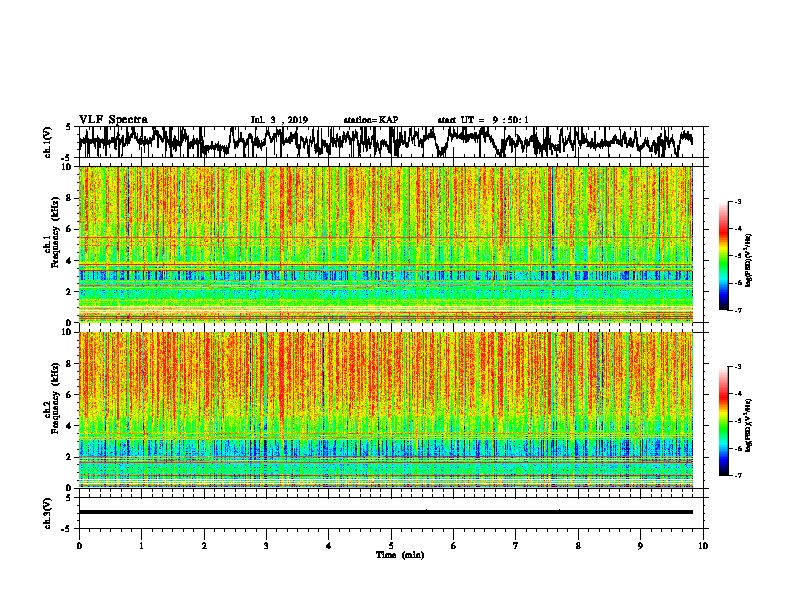
Task: Click the ch.2 "Frequency (kHz)" axis label
Action: pyautogui.click(x=55, y=398)
